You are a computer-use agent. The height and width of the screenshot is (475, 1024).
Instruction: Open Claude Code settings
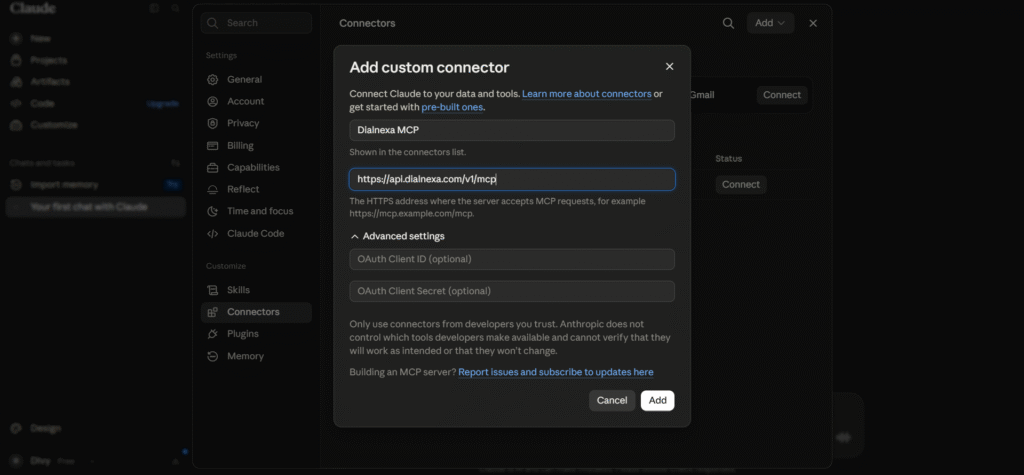(x=256, y=233)
